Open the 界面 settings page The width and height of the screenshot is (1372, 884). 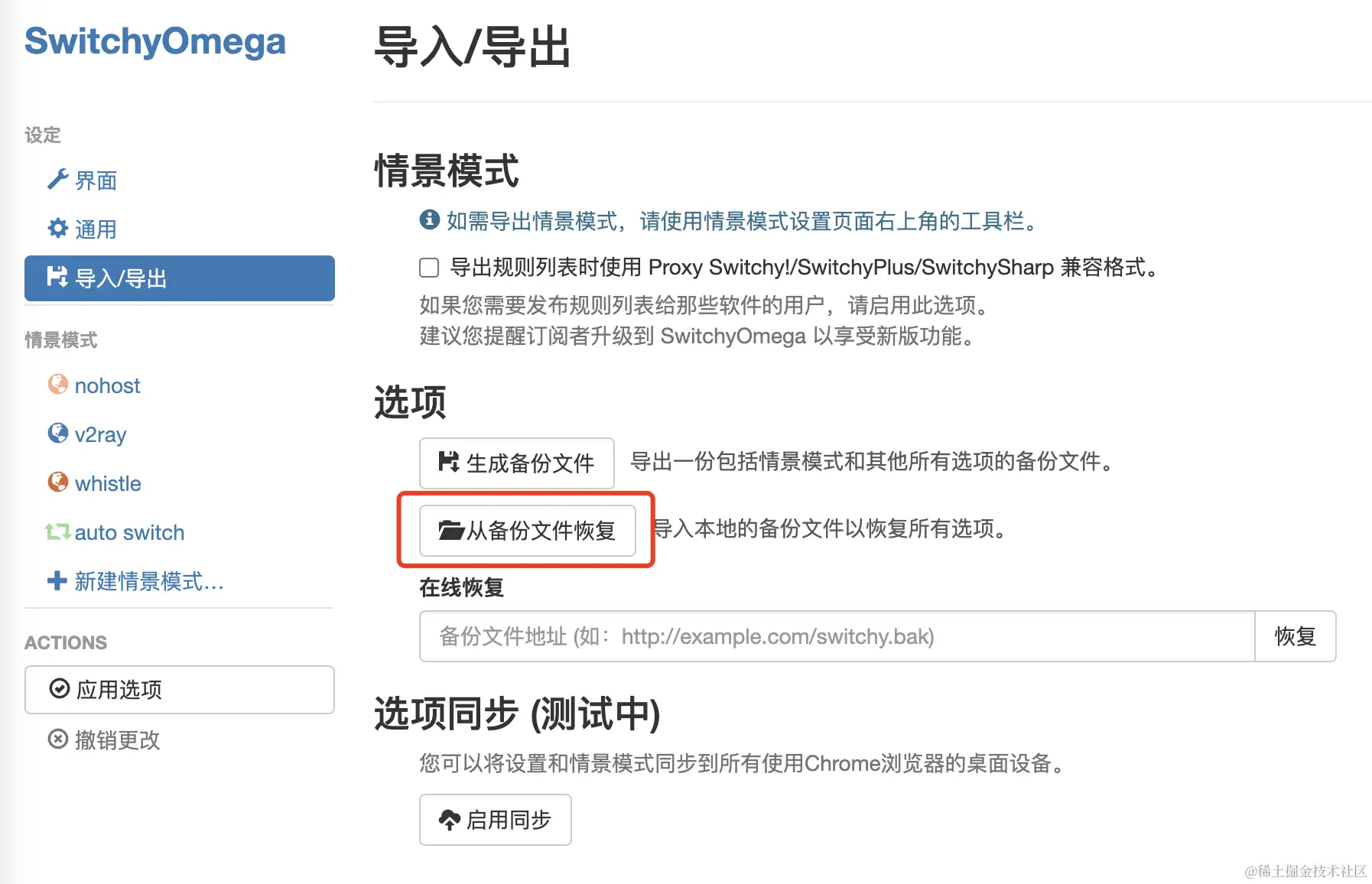click(x=180, y=180)
